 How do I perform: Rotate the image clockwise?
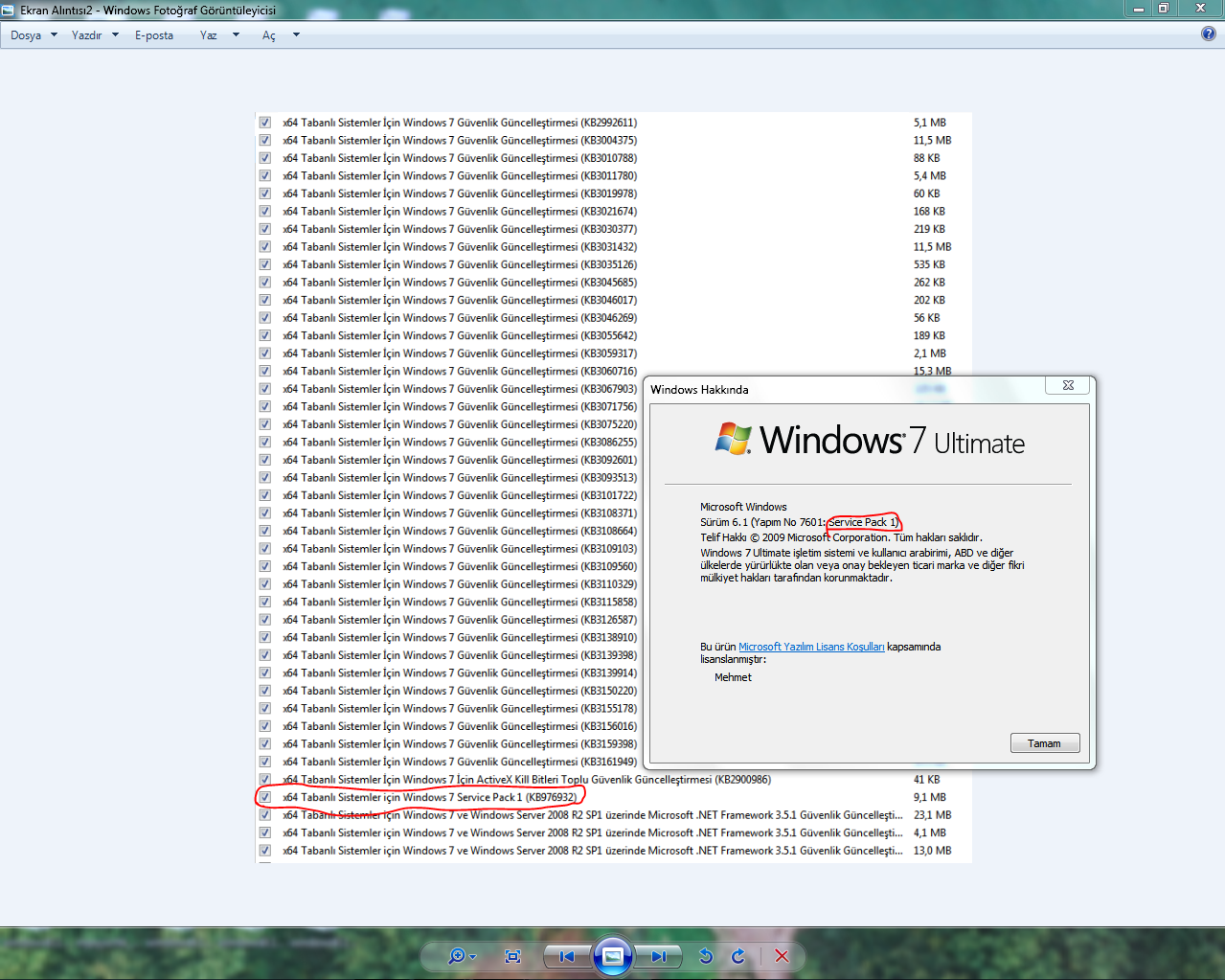point(738,956)
